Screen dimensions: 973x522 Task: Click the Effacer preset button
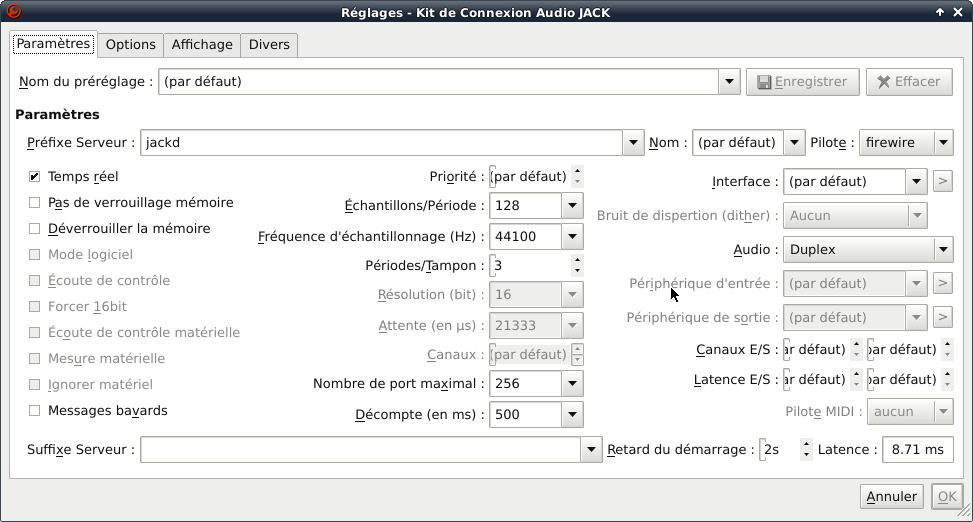click(x=908, y=82)
